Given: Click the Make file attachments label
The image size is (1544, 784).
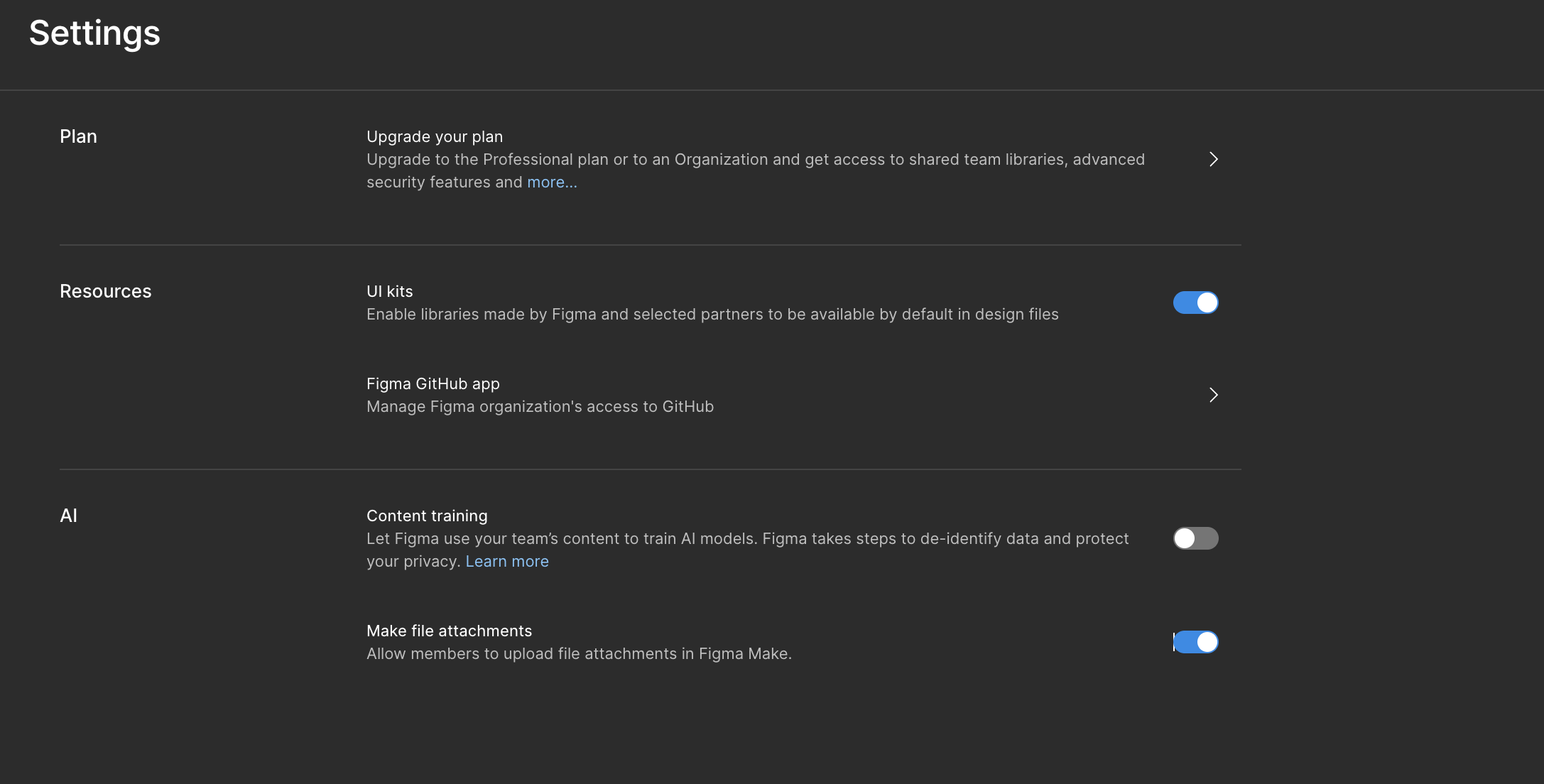Looking at the screenshot, I should pos(449,631).
